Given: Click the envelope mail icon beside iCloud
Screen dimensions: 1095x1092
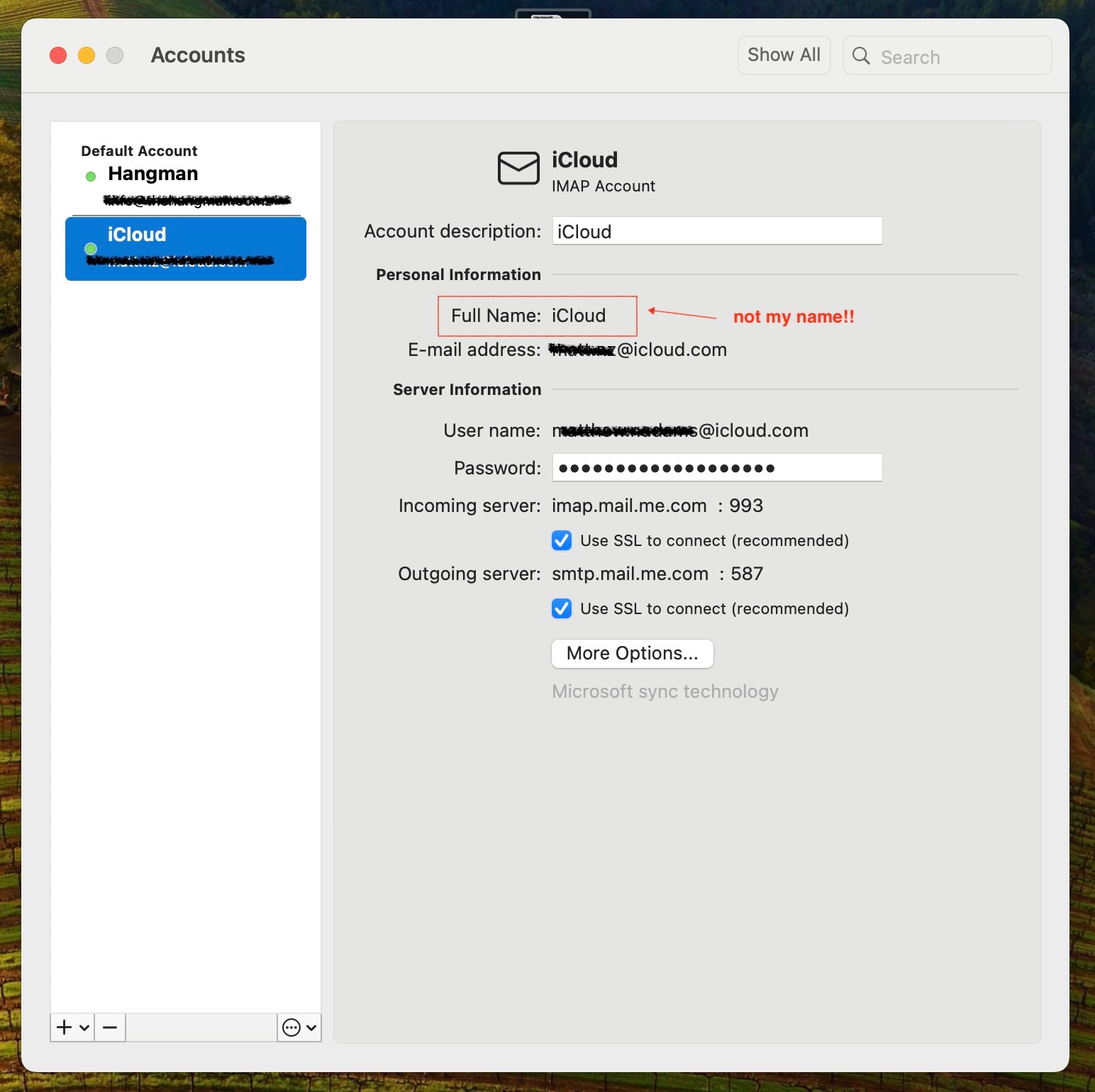Looking at the screenshot, I should click(x=518, y=168).
